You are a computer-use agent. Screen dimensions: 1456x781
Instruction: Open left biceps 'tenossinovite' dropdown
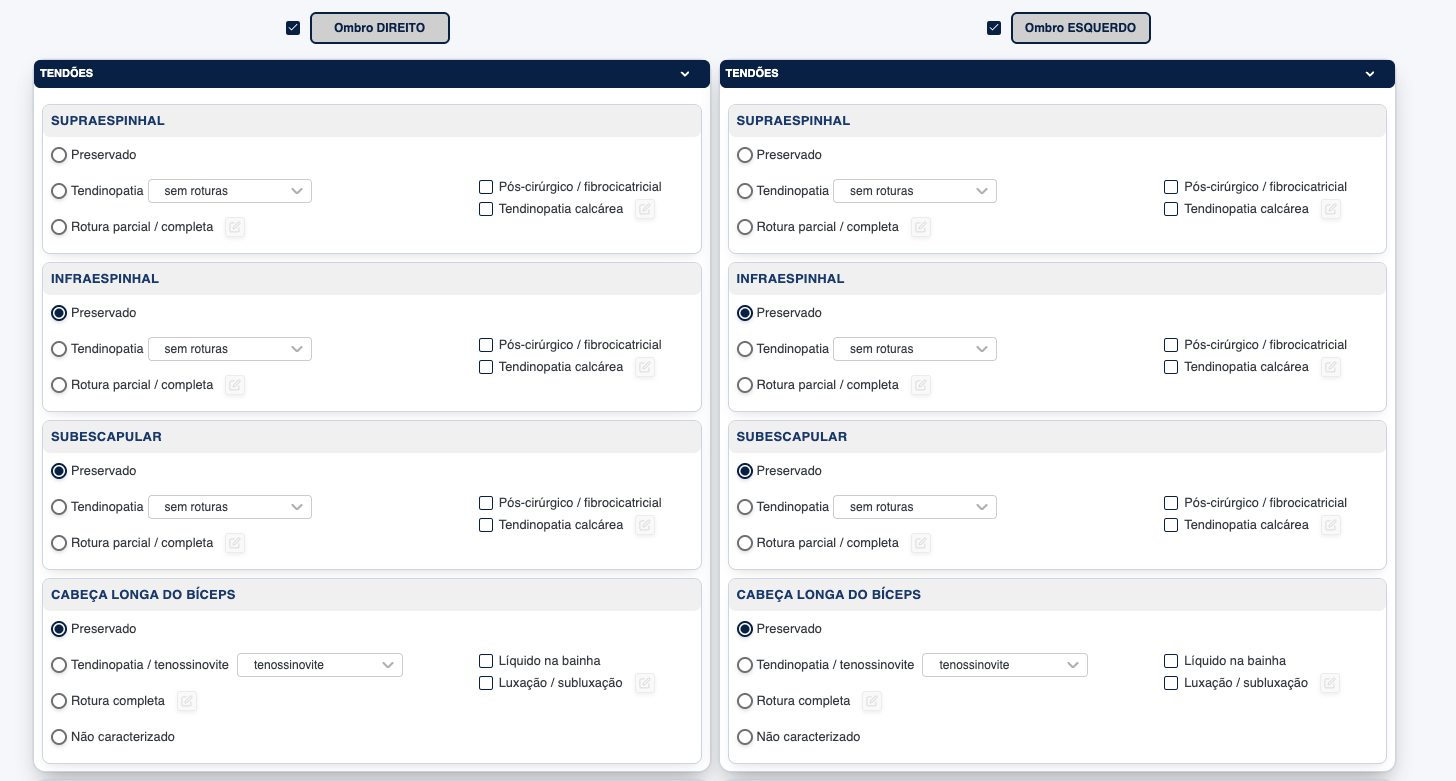point(1004,665)
